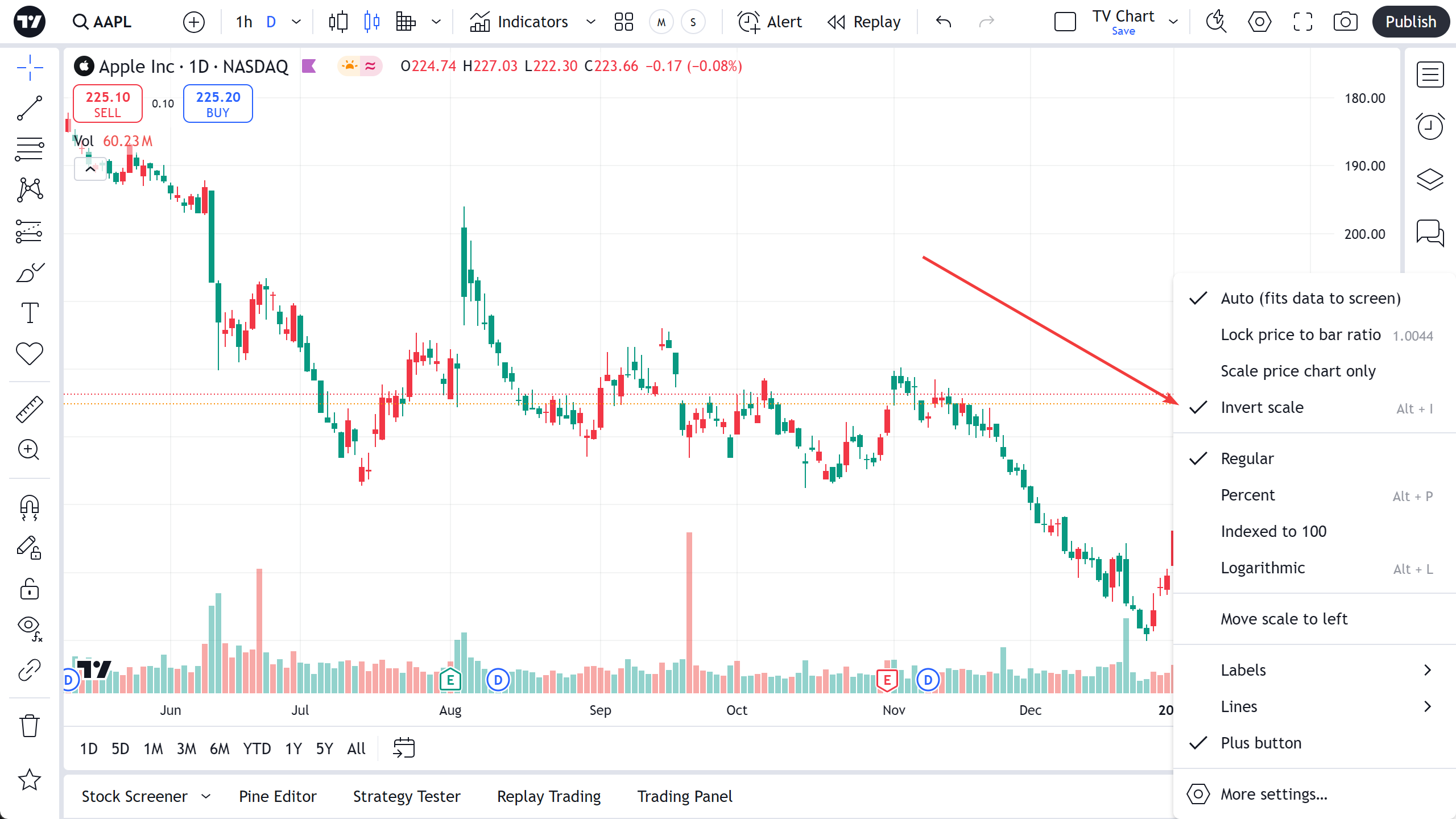Select the Fibonacci retracement tool

point(30,149)
